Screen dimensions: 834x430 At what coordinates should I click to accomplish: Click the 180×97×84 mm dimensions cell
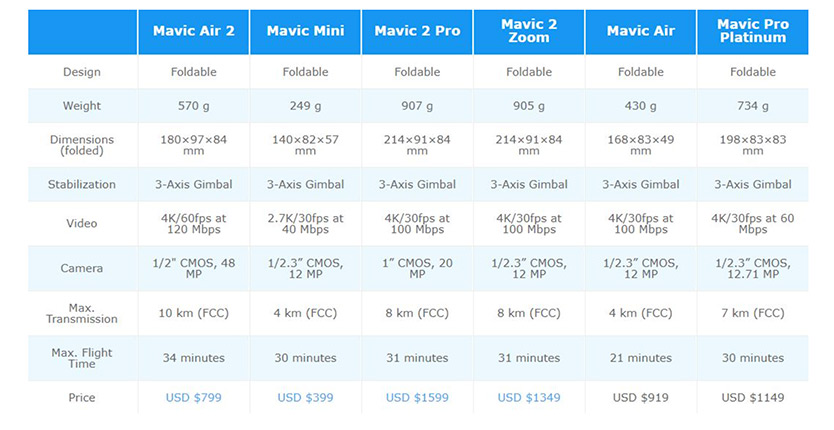pos(194,145)
